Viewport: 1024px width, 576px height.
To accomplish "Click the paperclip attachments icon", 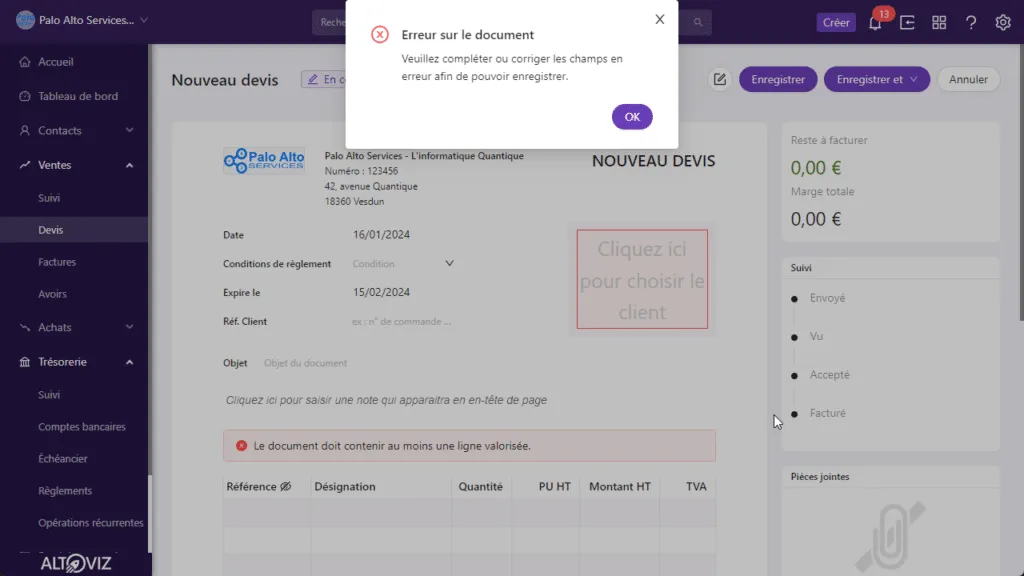I will [891, 537].
